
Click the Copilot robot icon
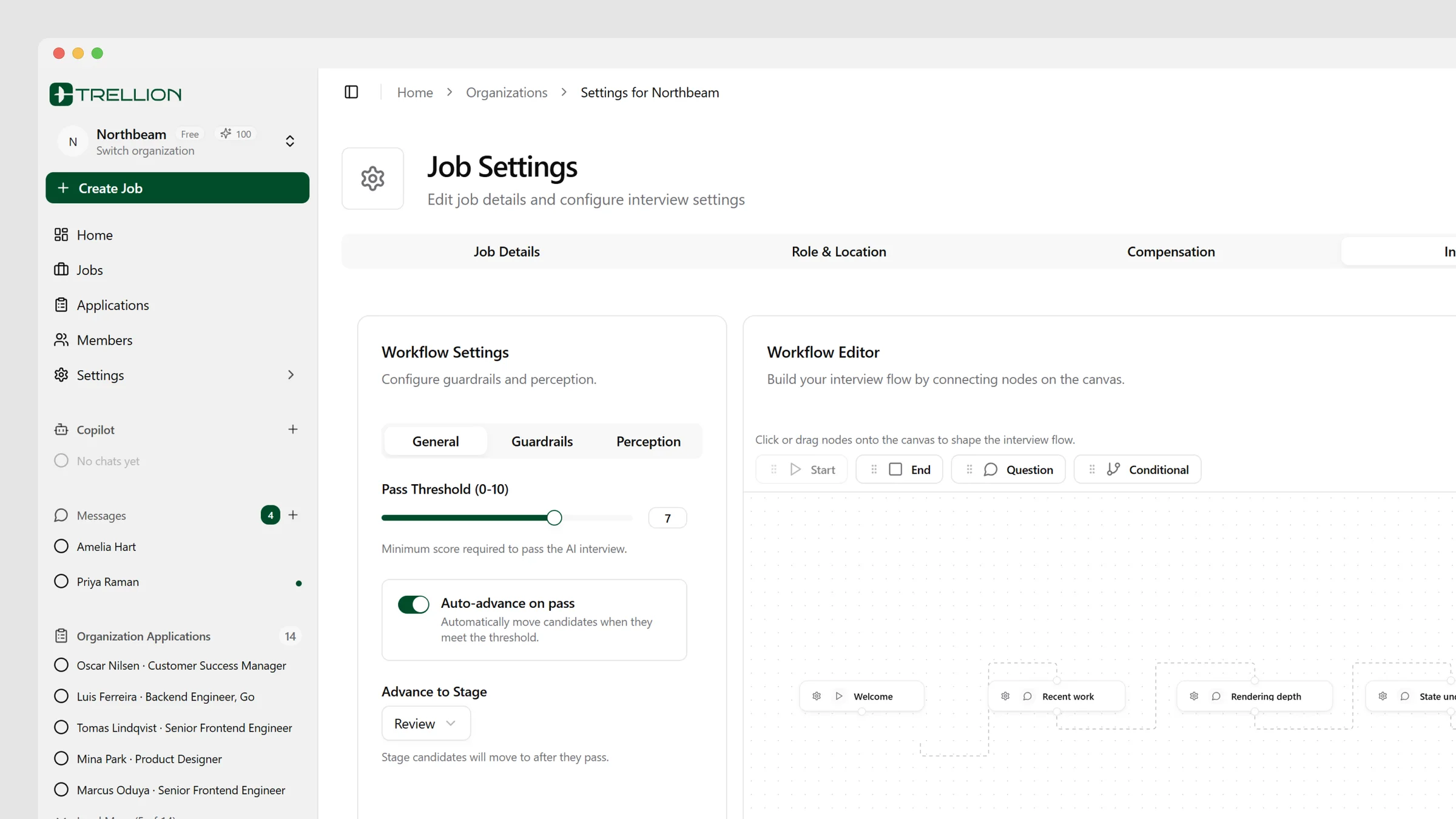coord(61,430)
